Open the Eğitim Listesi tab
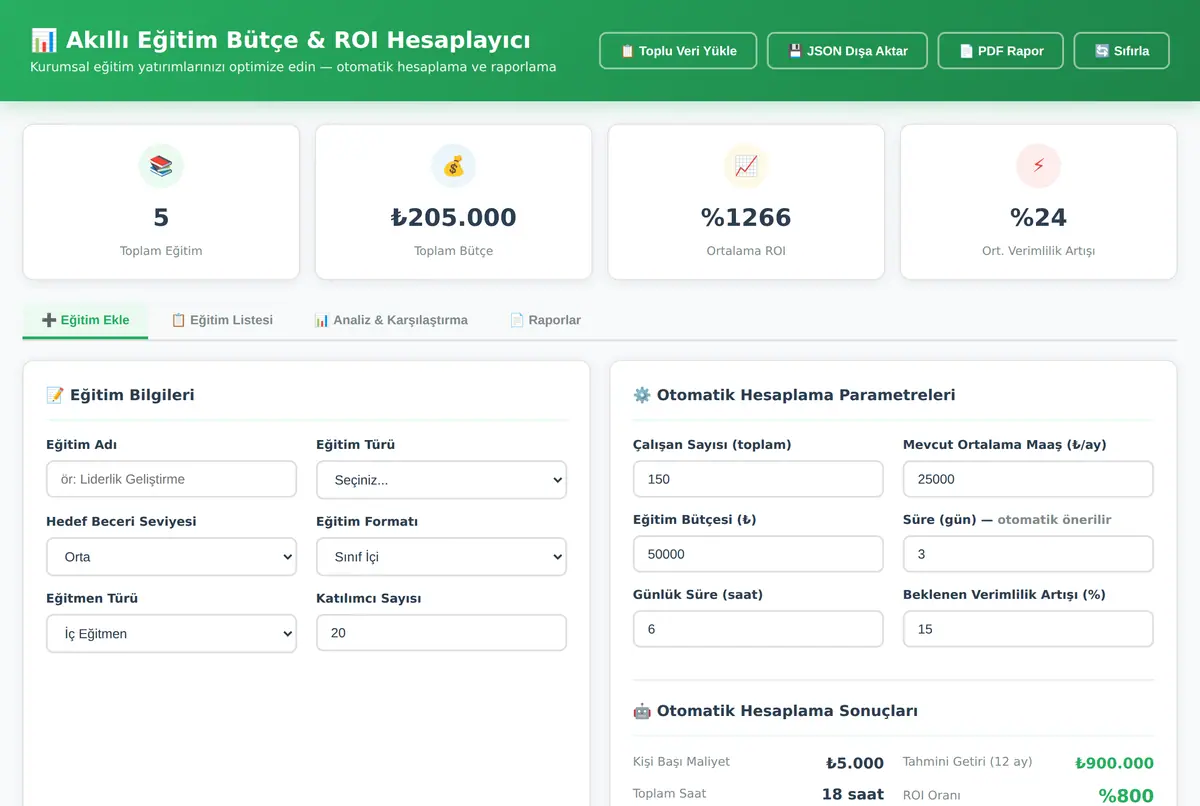The width and height of the screenshot is (1200, 806). 222,320
